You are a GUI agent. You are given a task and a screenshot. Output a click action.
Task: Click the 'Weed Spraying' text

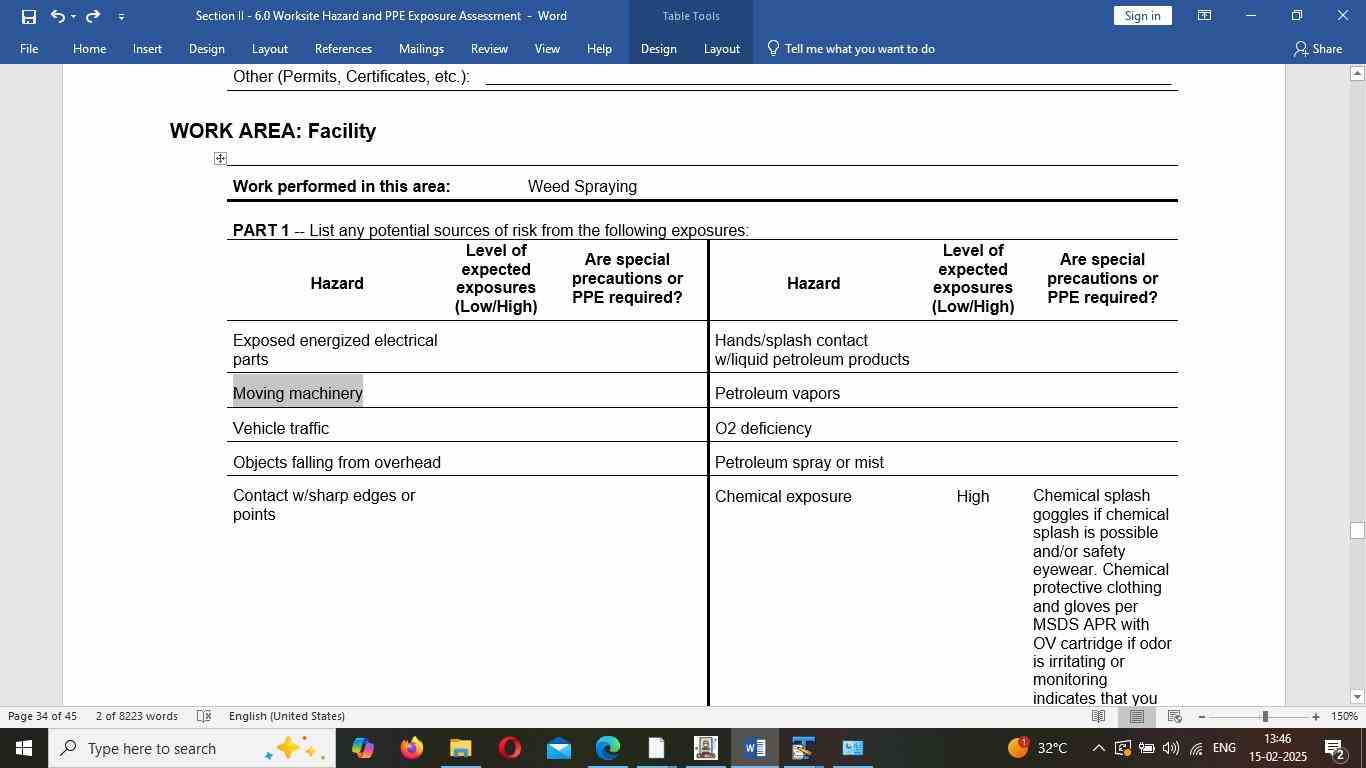(582, 187)
